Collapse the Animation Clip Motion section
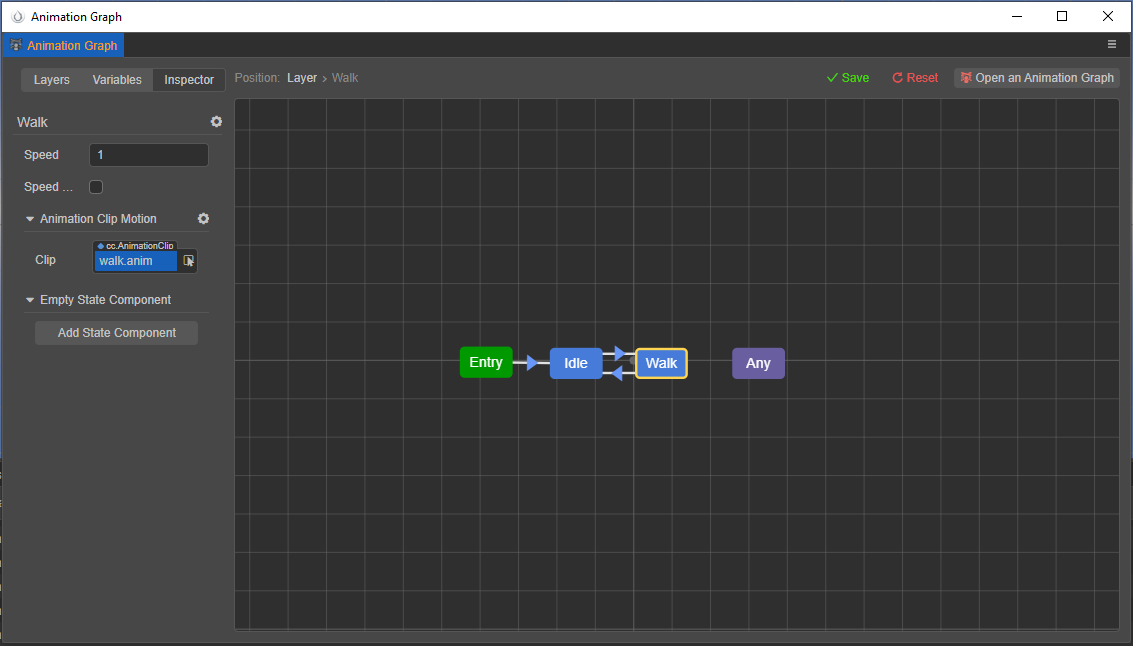The width and height of the screenshot is (1133, 646). (x=30, y=219)
